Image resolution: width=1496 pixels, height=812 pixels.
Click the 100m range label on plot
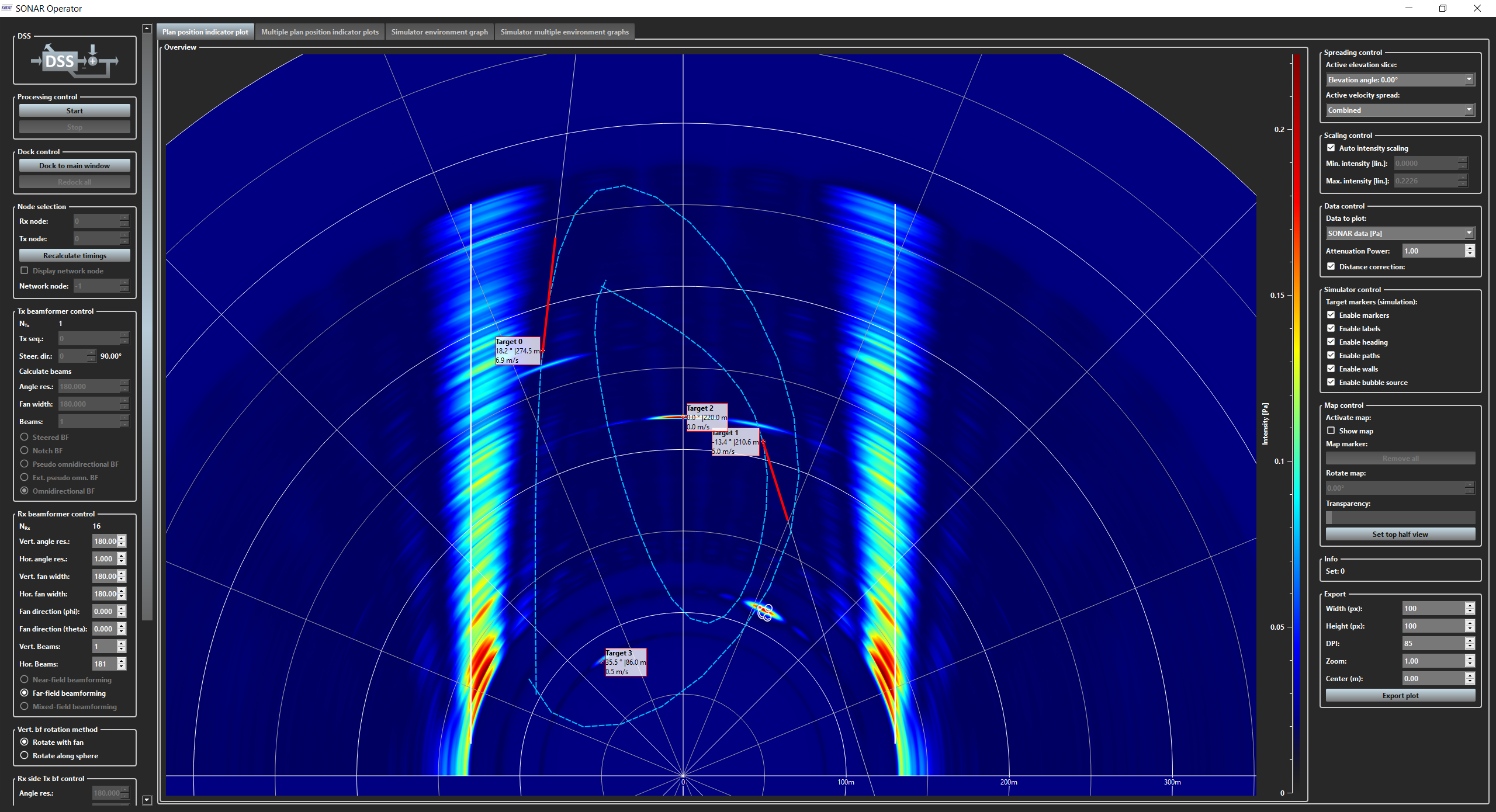[x=846, y=782]
